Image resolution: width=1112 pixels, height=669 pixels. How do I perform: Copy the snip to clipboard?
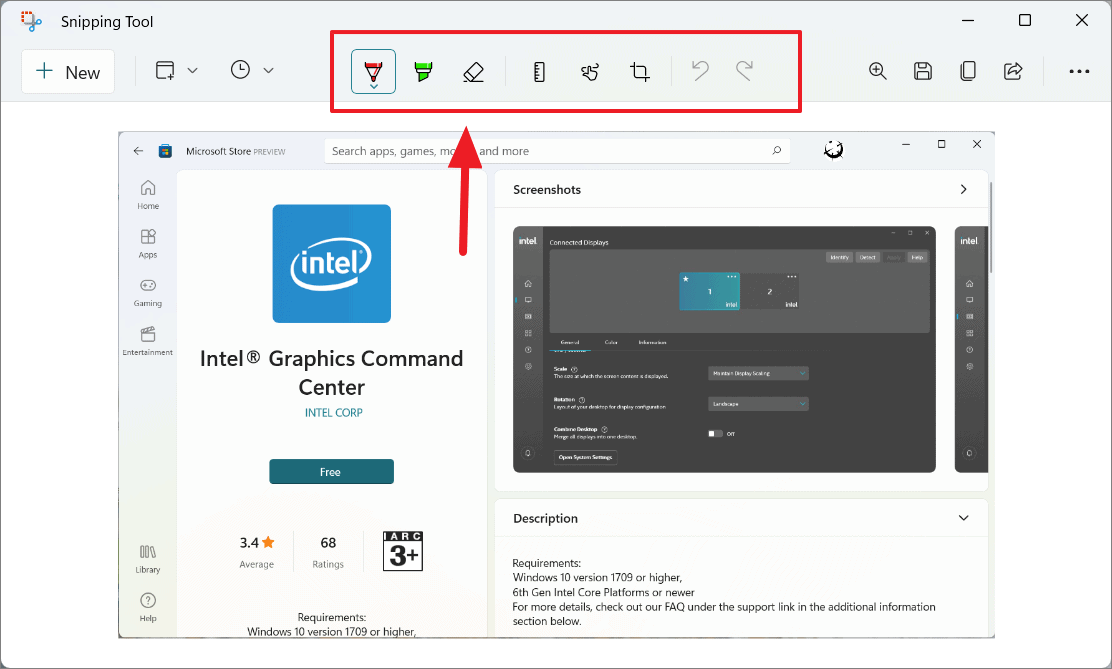[x=968, y=71]
